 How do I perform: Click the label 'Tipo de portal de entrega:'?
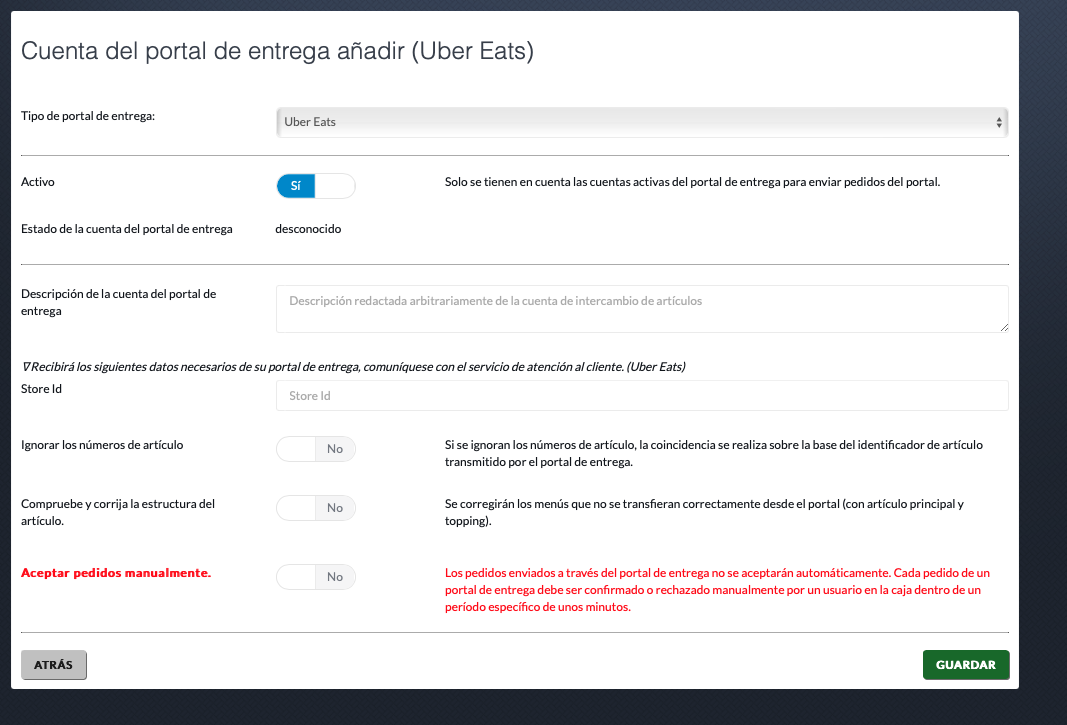click(x=88, y=116)
